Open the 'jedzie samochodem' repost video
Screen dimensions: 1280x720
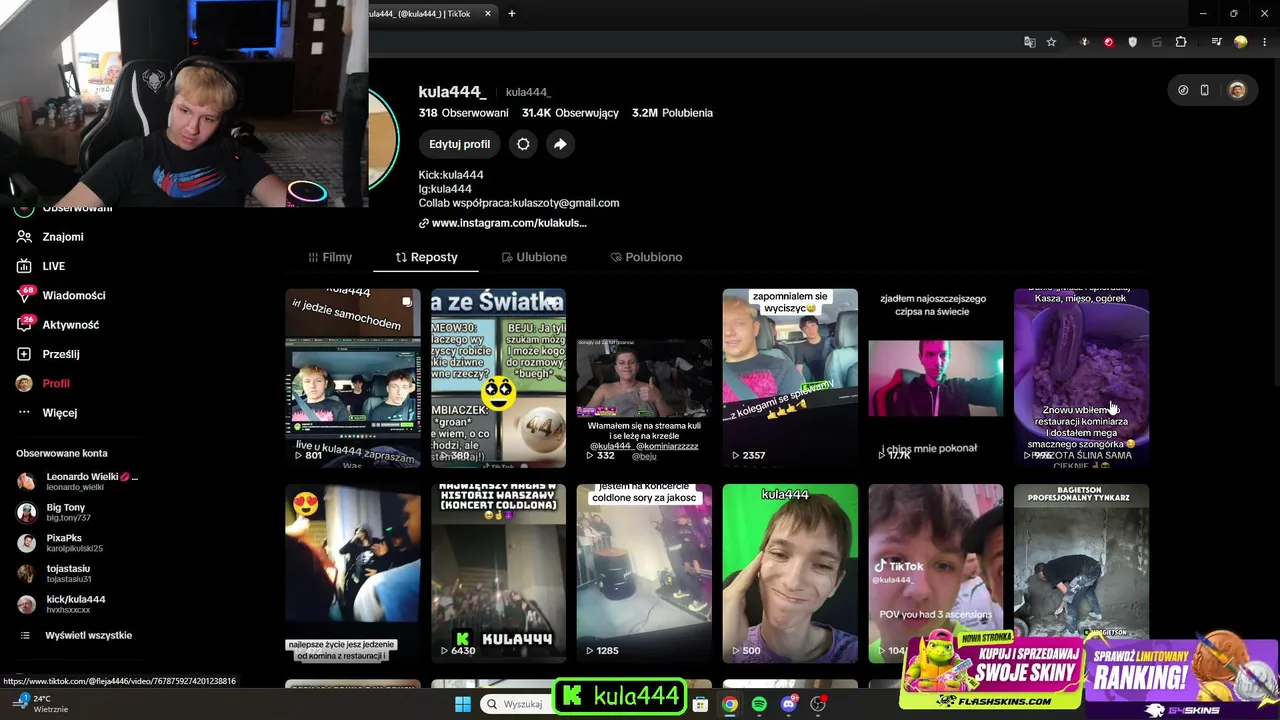(x=353, y=378)
